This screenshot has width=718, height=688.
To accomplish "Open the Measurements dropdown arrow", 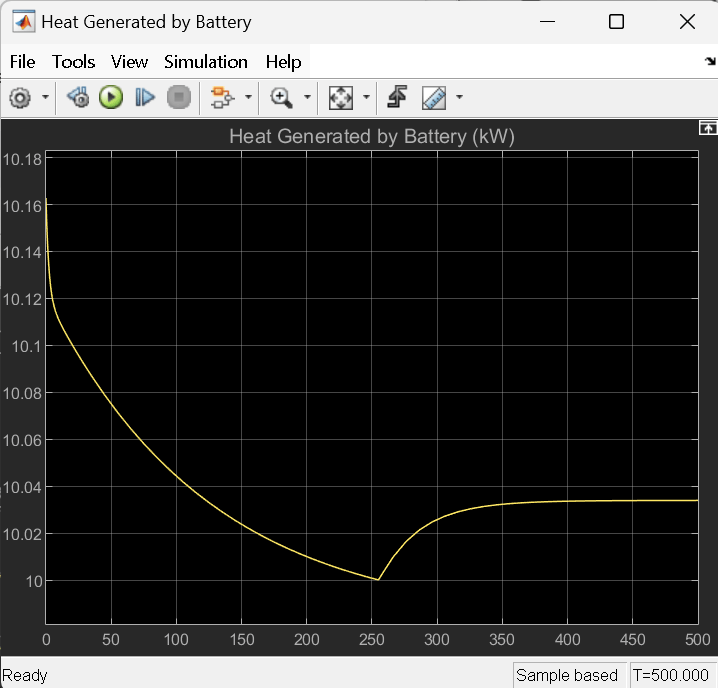I will click(459, 97).
